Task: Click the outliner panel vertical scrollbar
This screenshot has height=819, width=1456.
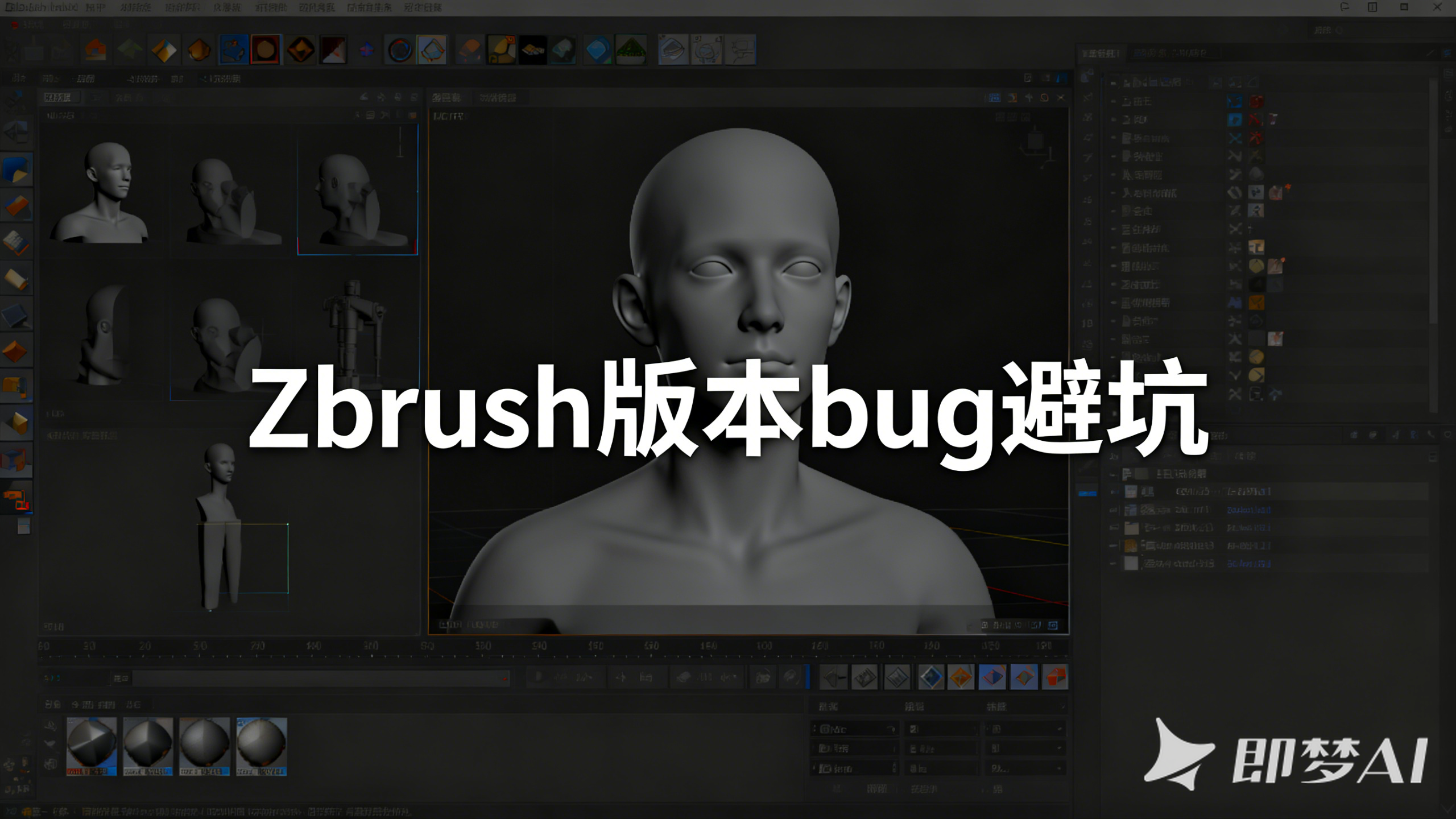Action: 1434,245
